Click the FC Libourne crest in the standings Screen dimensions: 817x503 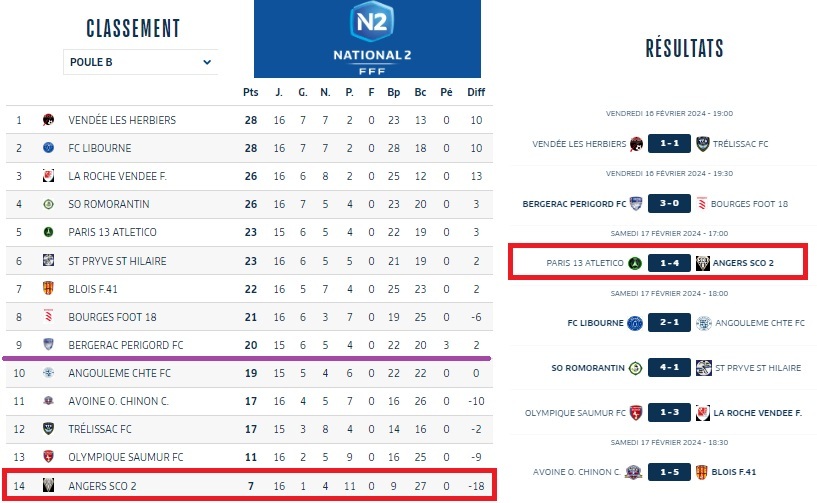pos(48,148)
